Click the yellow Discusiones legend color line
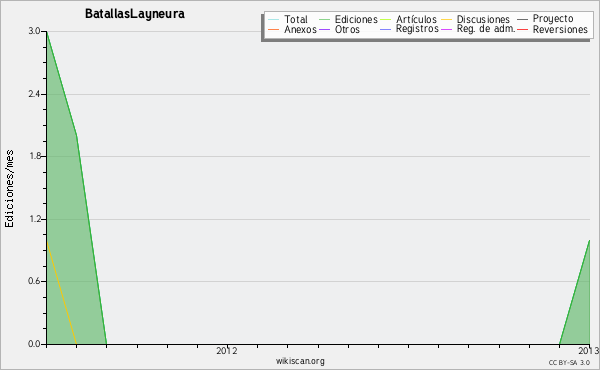 pos(447,20)
